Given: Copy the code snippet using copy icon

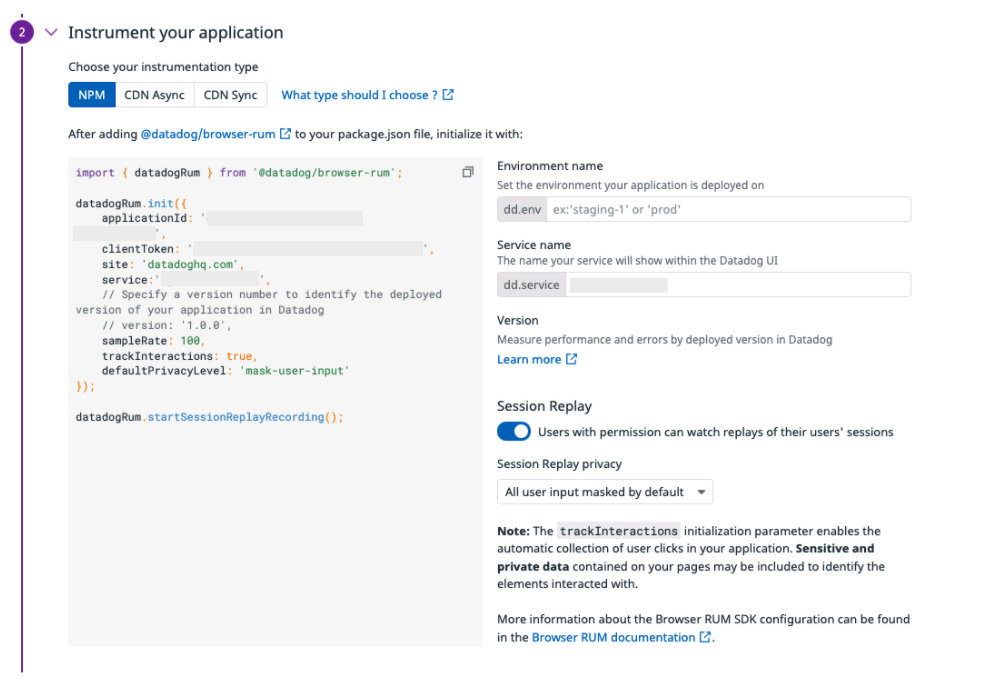Looking at the screenshot, I should pyautogui.click(x=468, y=172).
